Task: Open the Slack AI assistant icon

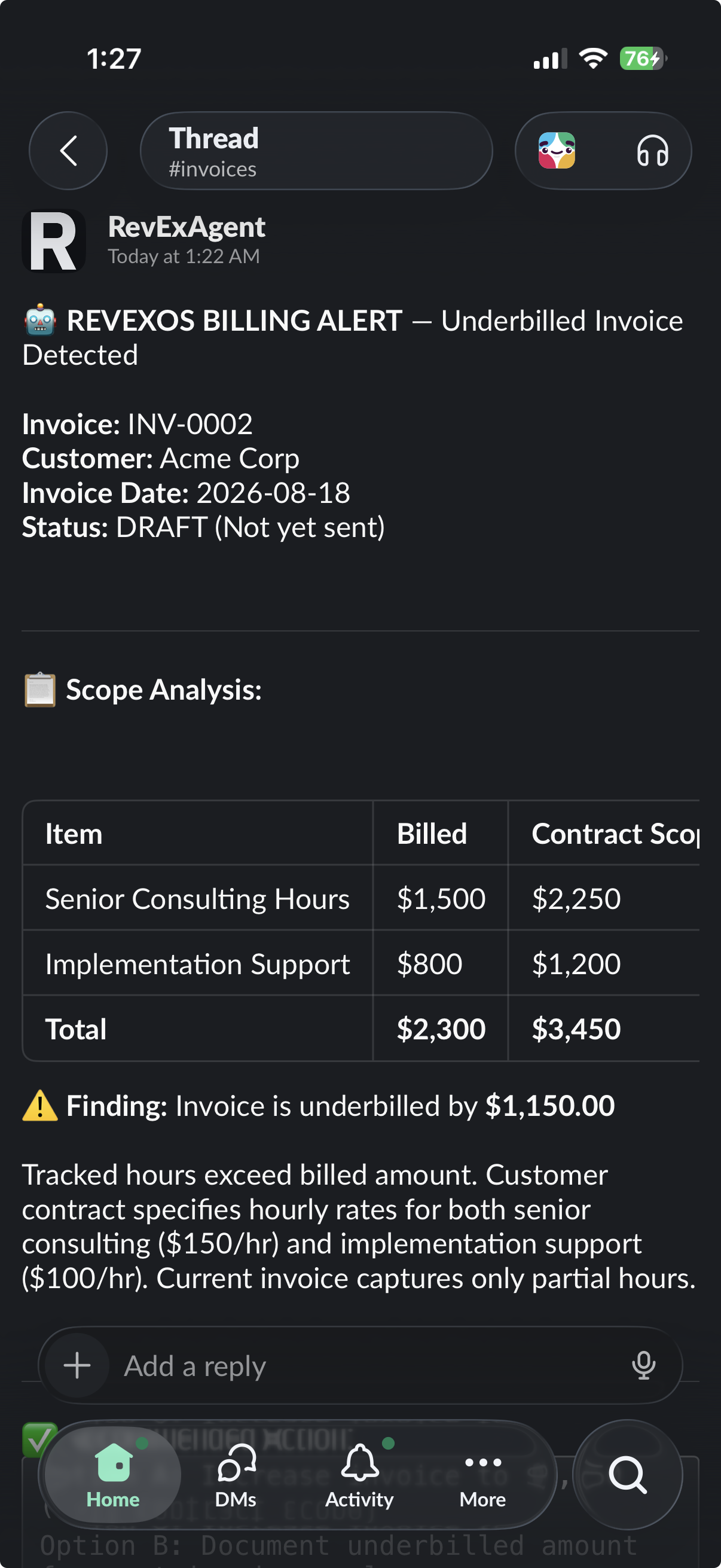Action: point(556,150)
